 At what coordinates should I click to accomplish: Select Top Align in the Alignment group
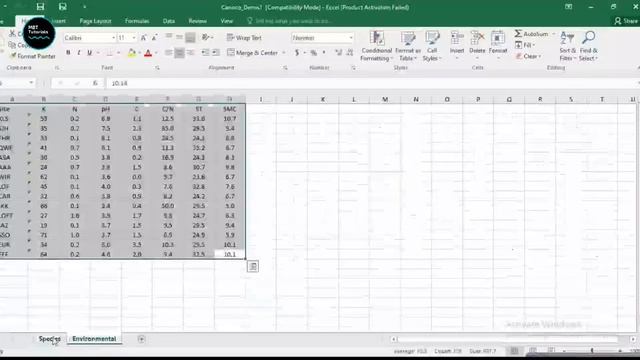pos(169,37)
